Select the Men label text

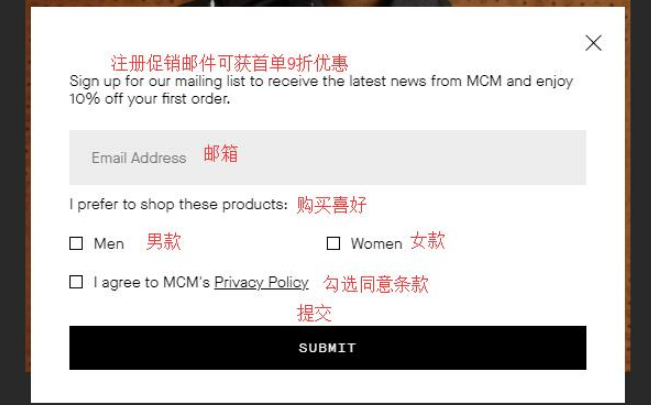(109, 244)
